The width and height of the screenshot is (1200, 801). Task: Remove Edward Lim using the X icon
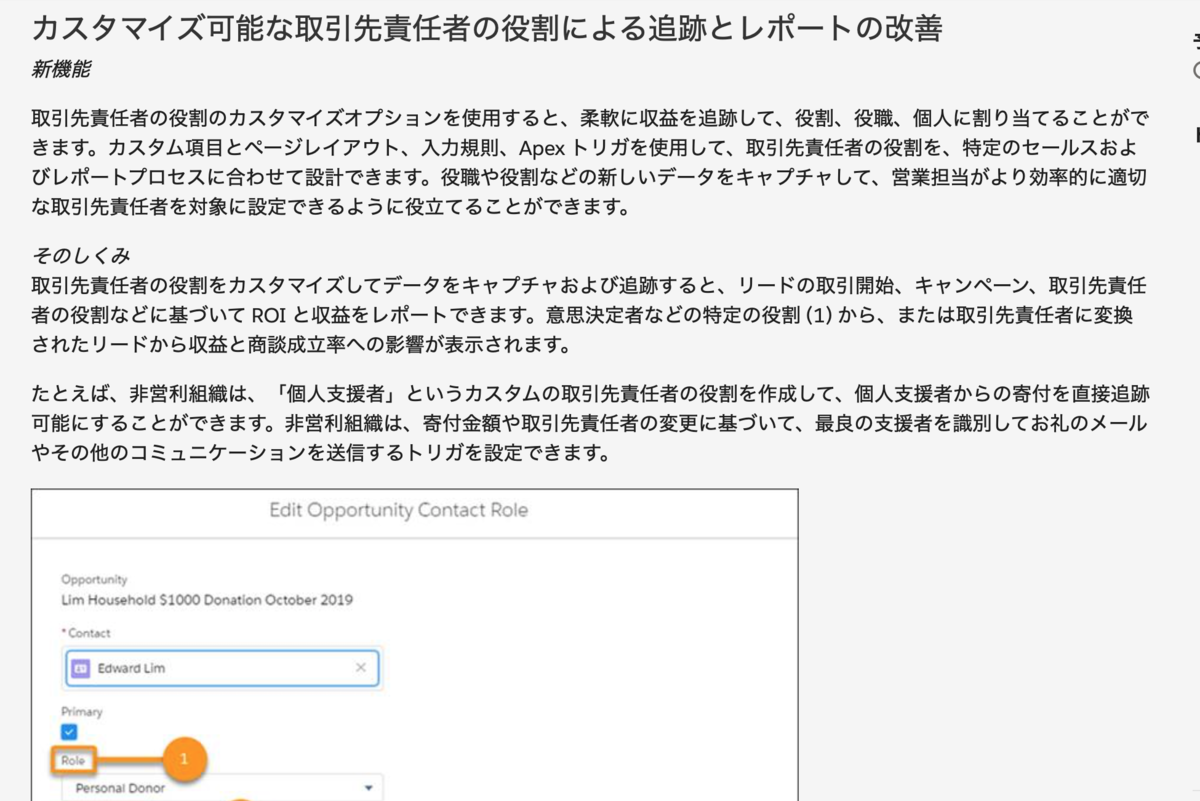(361, 667)
